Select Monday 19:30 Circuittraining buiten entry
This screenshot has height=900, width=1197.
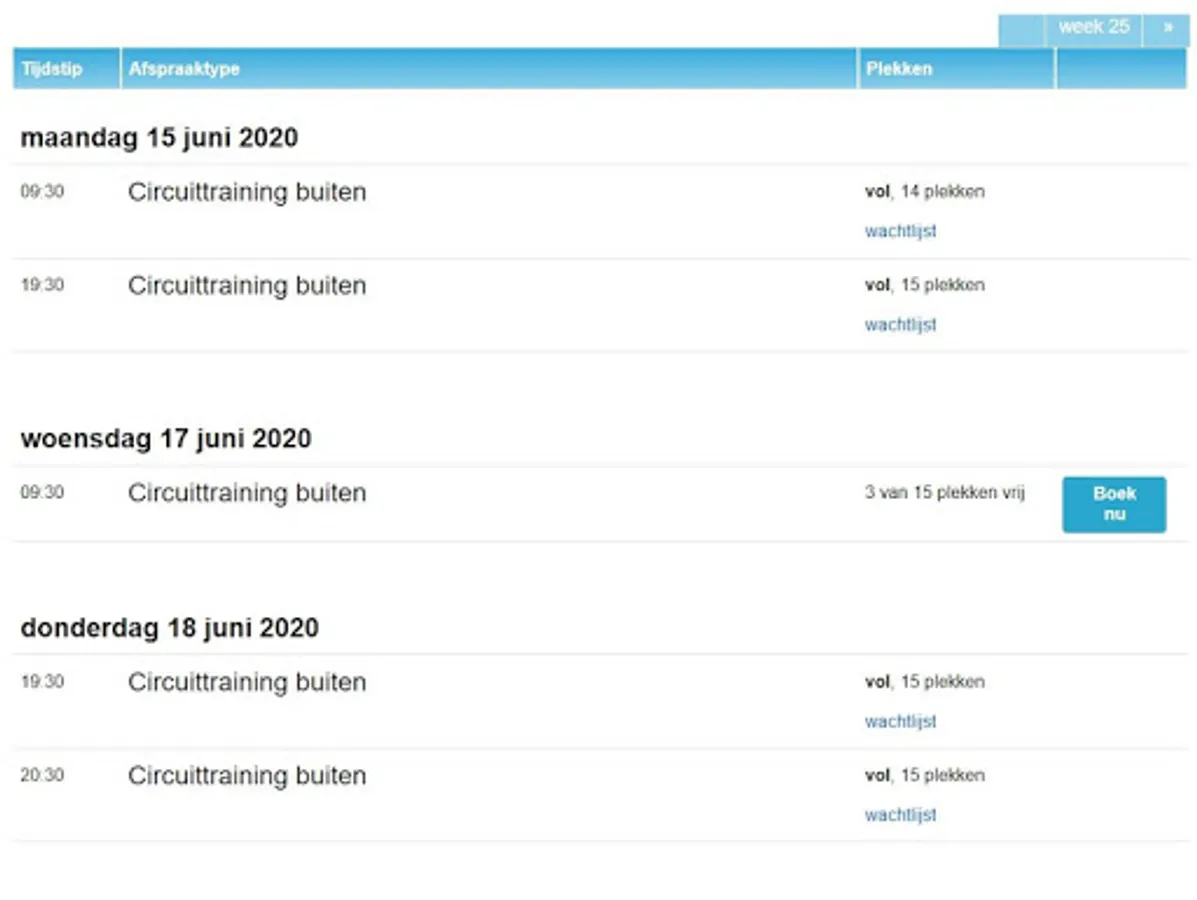(x=247, y=286)
